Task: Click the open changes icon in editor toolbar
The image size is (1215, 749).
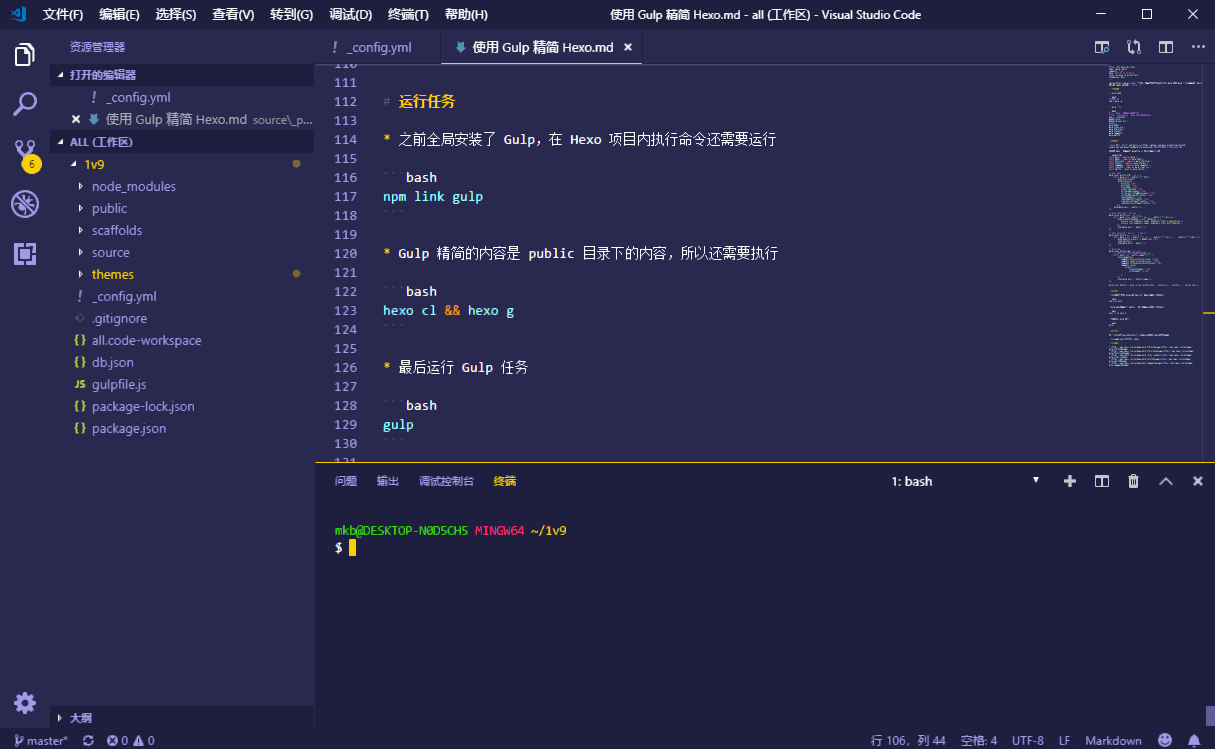Action: [1134, 47]
